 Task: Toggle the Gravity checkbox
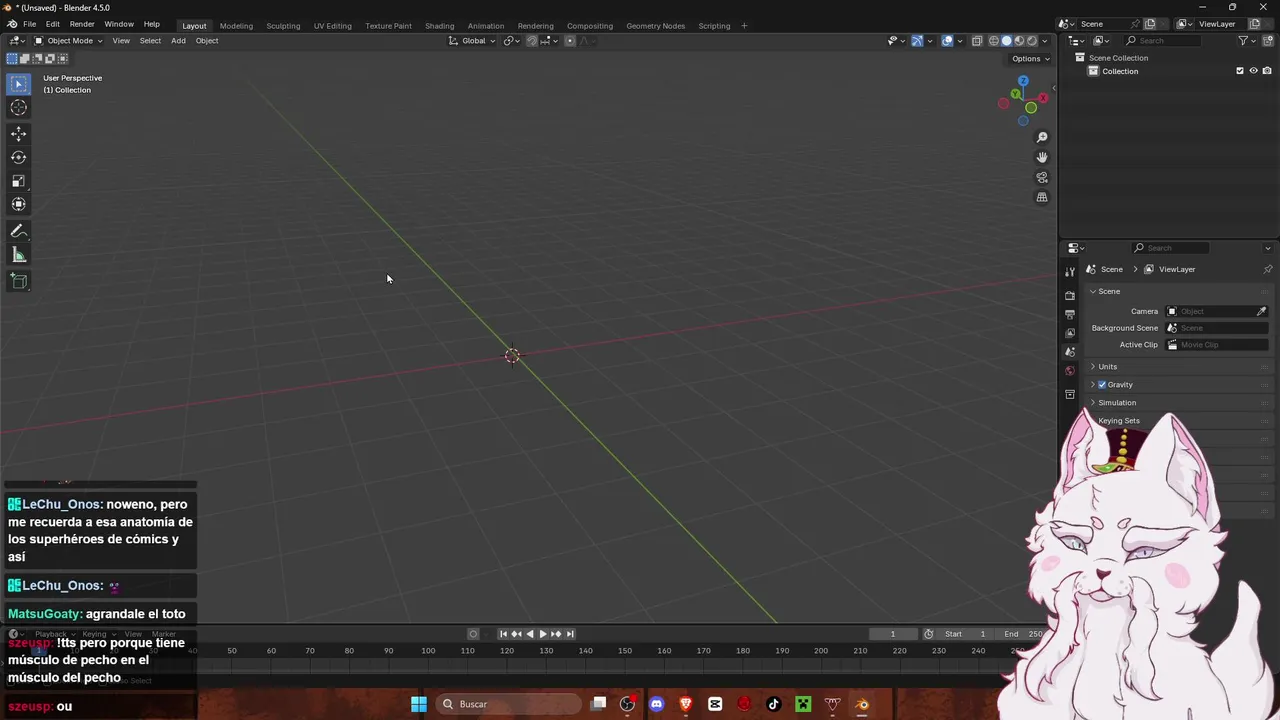pyautogui.click(x=1102, y=384)
